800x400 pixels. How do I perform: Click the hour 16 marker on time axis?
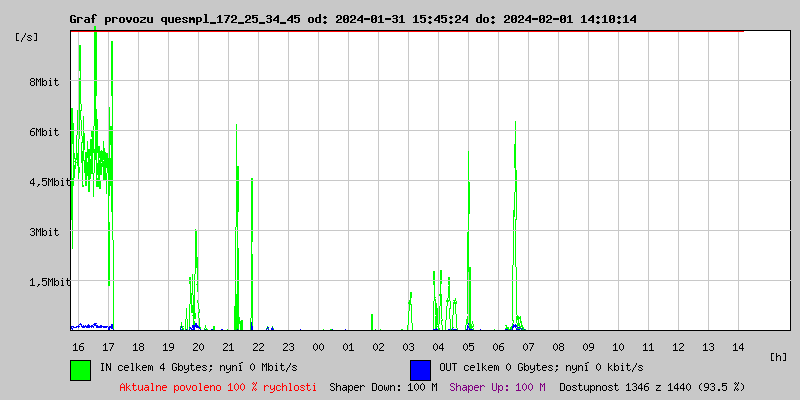pos(78,346)
